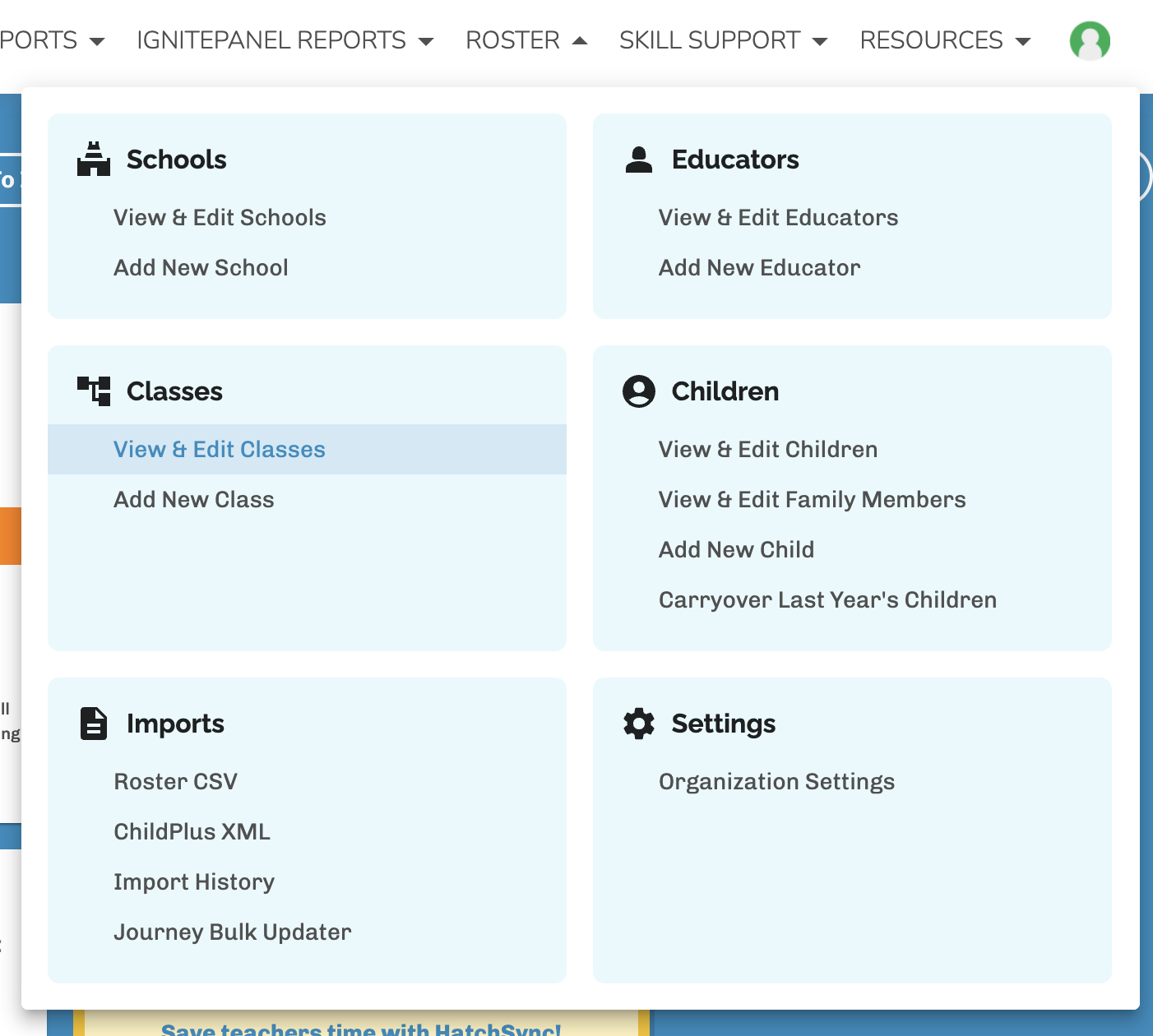Choose Add New Class
1153x1036 pixels.
tap(193, 500)
